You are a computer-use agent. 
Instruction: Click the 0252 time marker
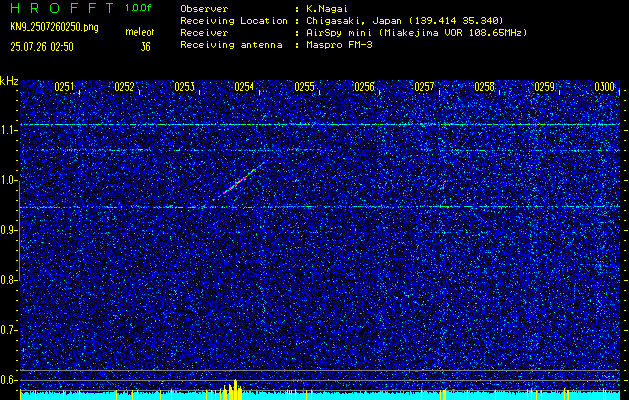click(124, 87)
